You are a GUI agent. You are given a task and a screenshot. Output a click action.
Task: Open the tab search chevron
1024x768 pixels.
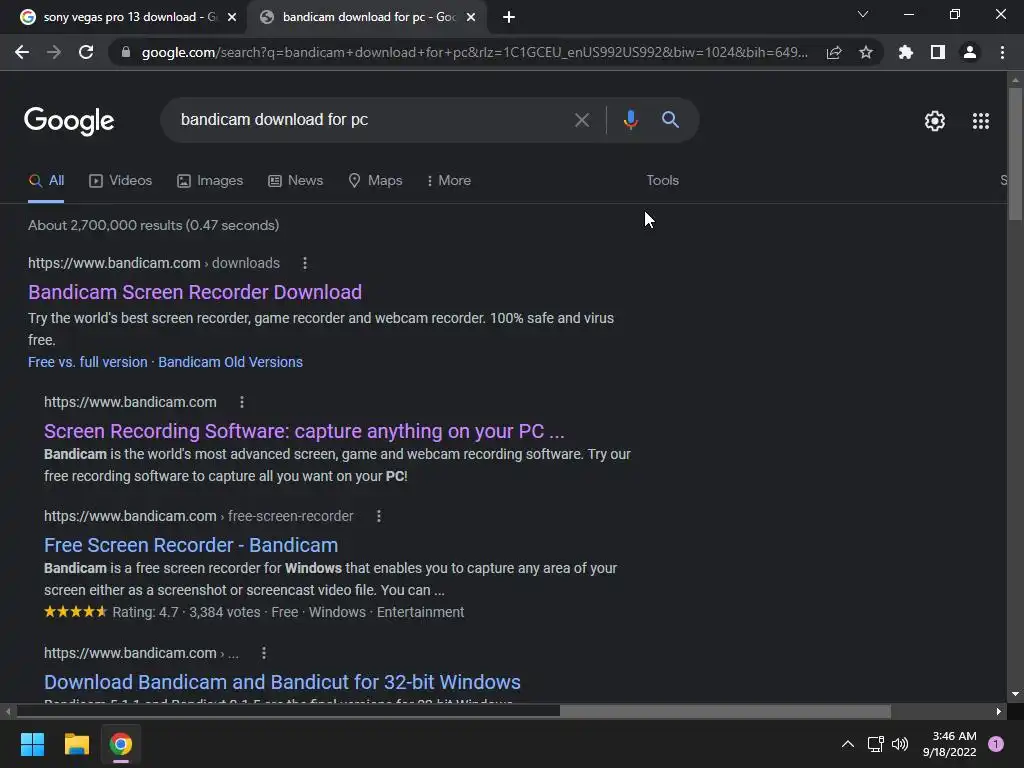click(863, 14)
